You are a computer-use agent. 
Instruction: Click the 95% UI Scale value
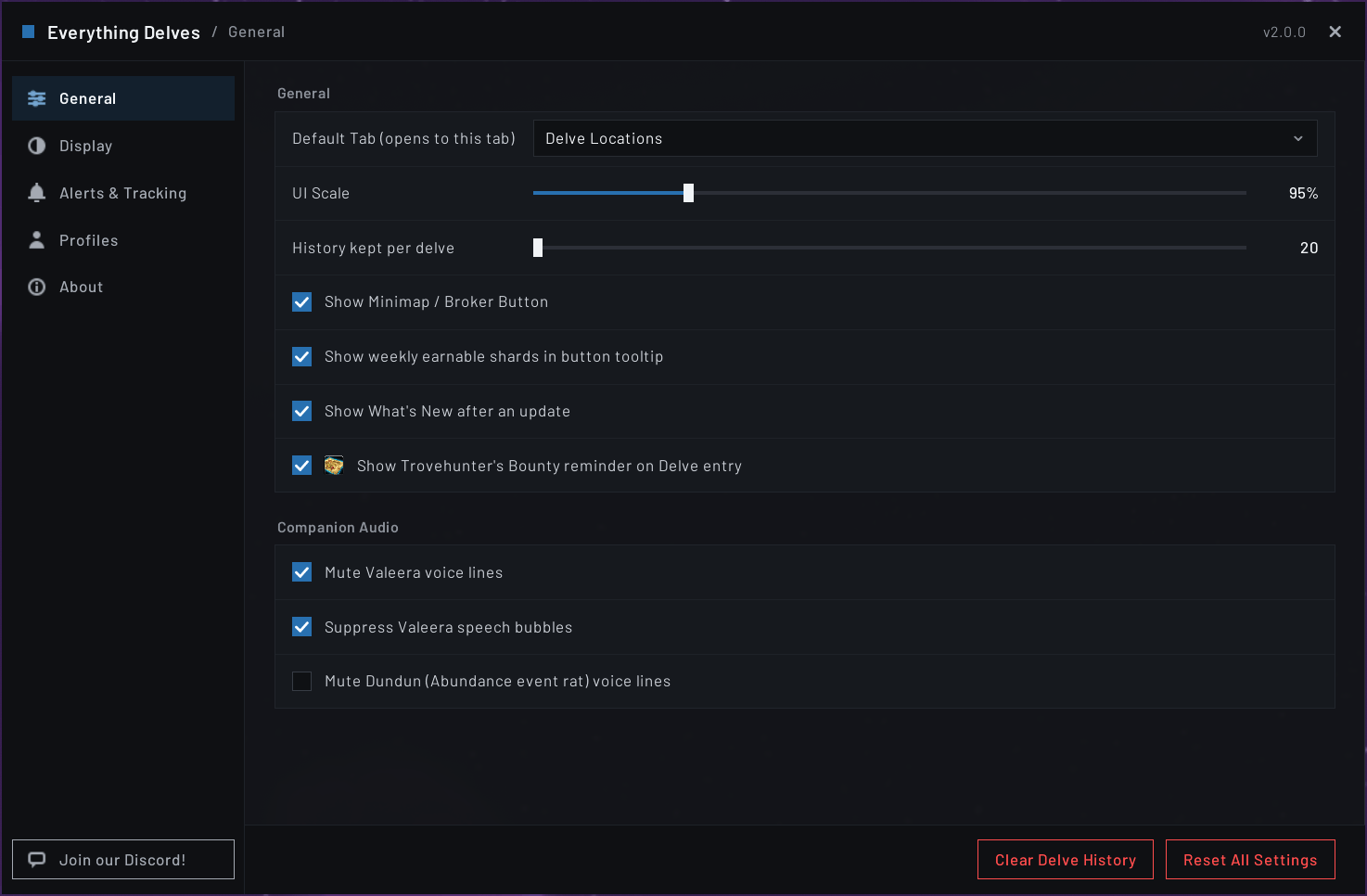click(1303, 193)
